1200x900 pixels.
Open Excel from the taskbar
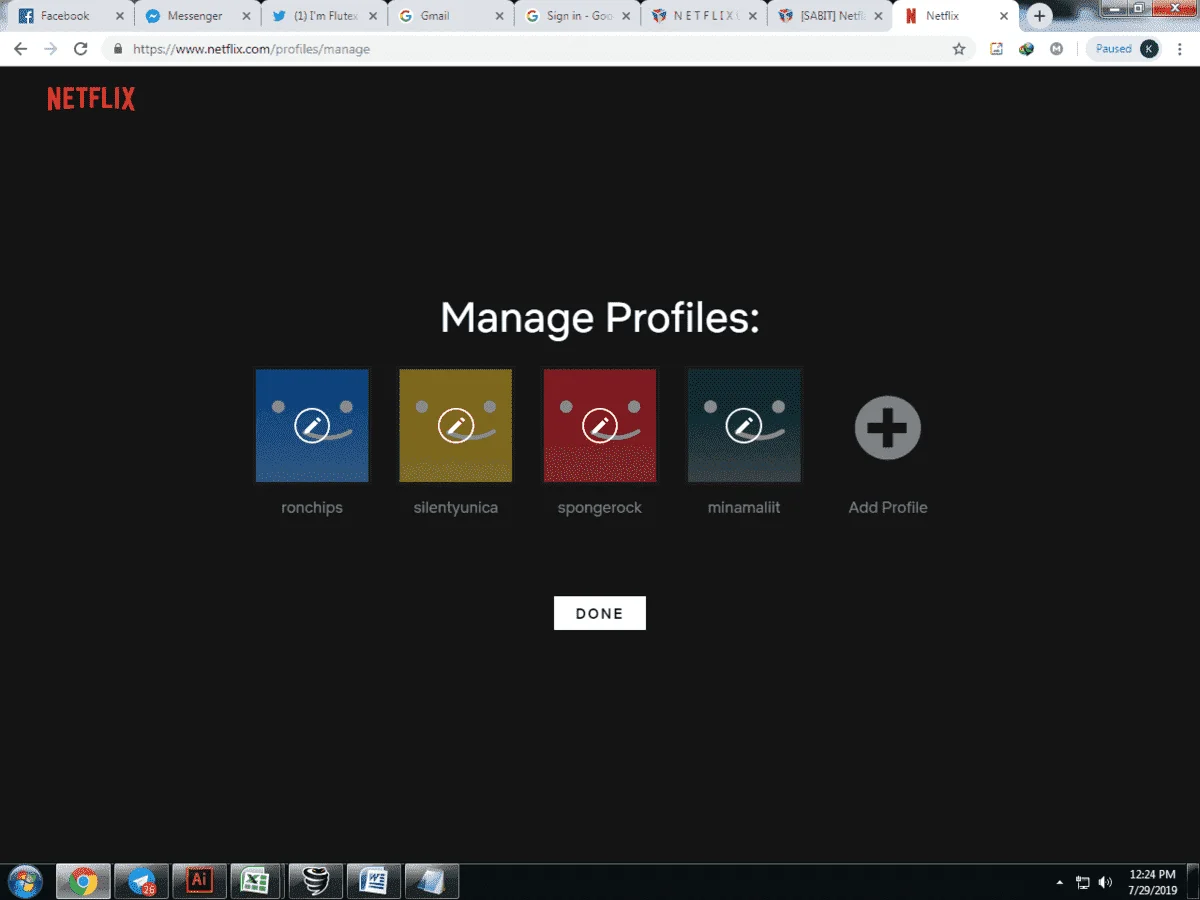[x=257, y=881]
